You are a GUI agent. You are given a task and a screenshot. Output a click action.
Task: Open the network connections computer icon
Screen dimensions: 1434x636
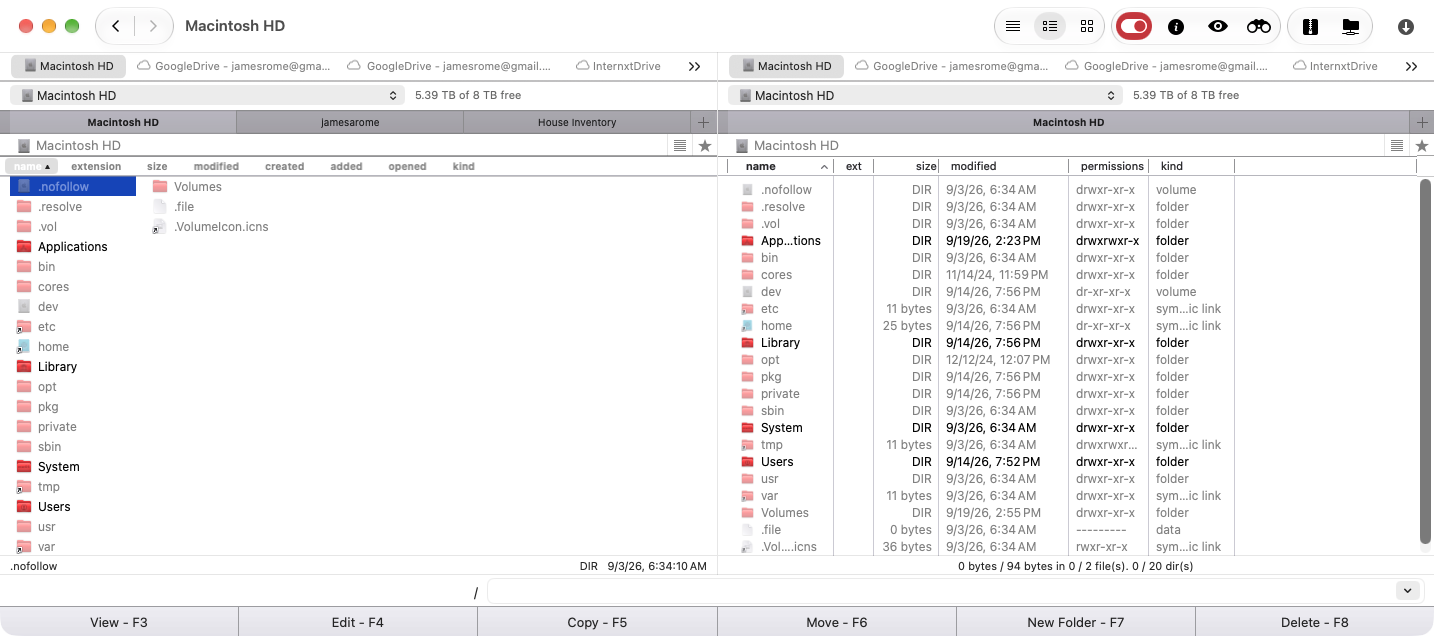(x=1351, y=27)
